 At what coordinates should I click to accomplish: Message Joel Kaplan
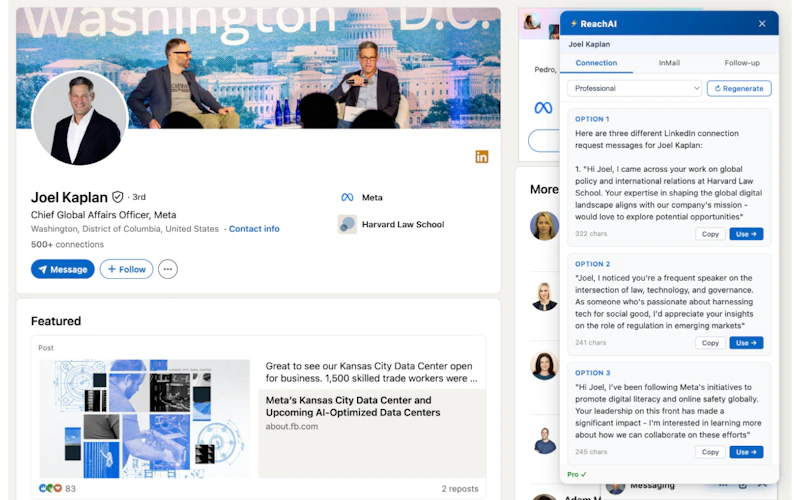pos(62,269)
